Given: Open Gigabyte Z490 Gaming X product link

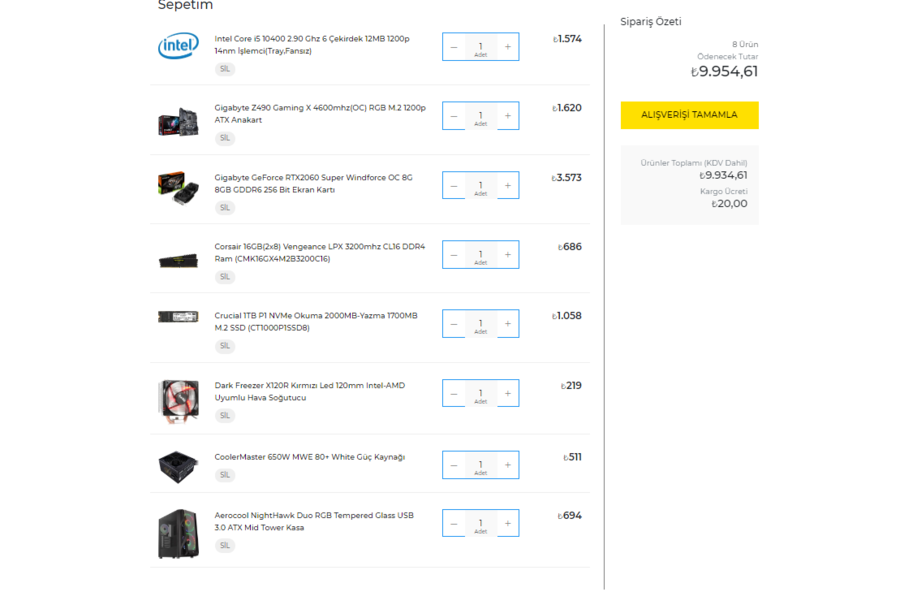Looking at the screenshot, I should click(x=320, y=114).
